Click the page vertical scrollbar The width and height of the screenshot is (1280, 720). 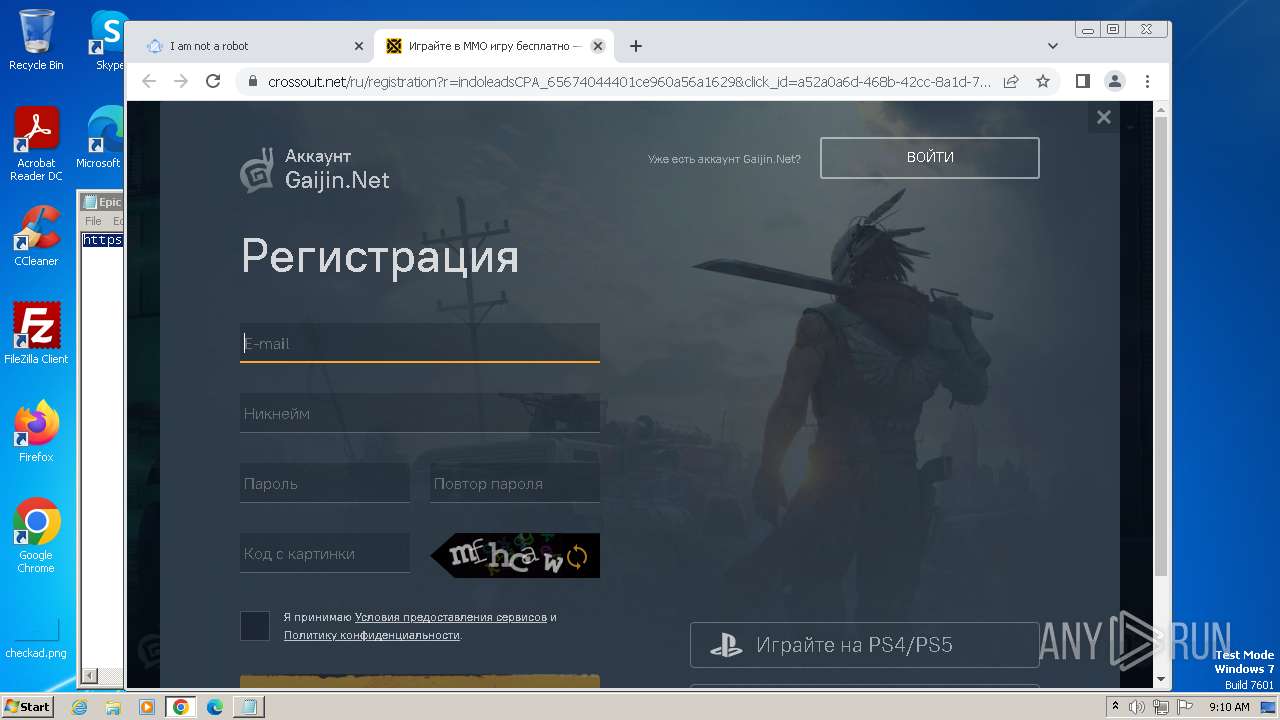[1161, 345]
